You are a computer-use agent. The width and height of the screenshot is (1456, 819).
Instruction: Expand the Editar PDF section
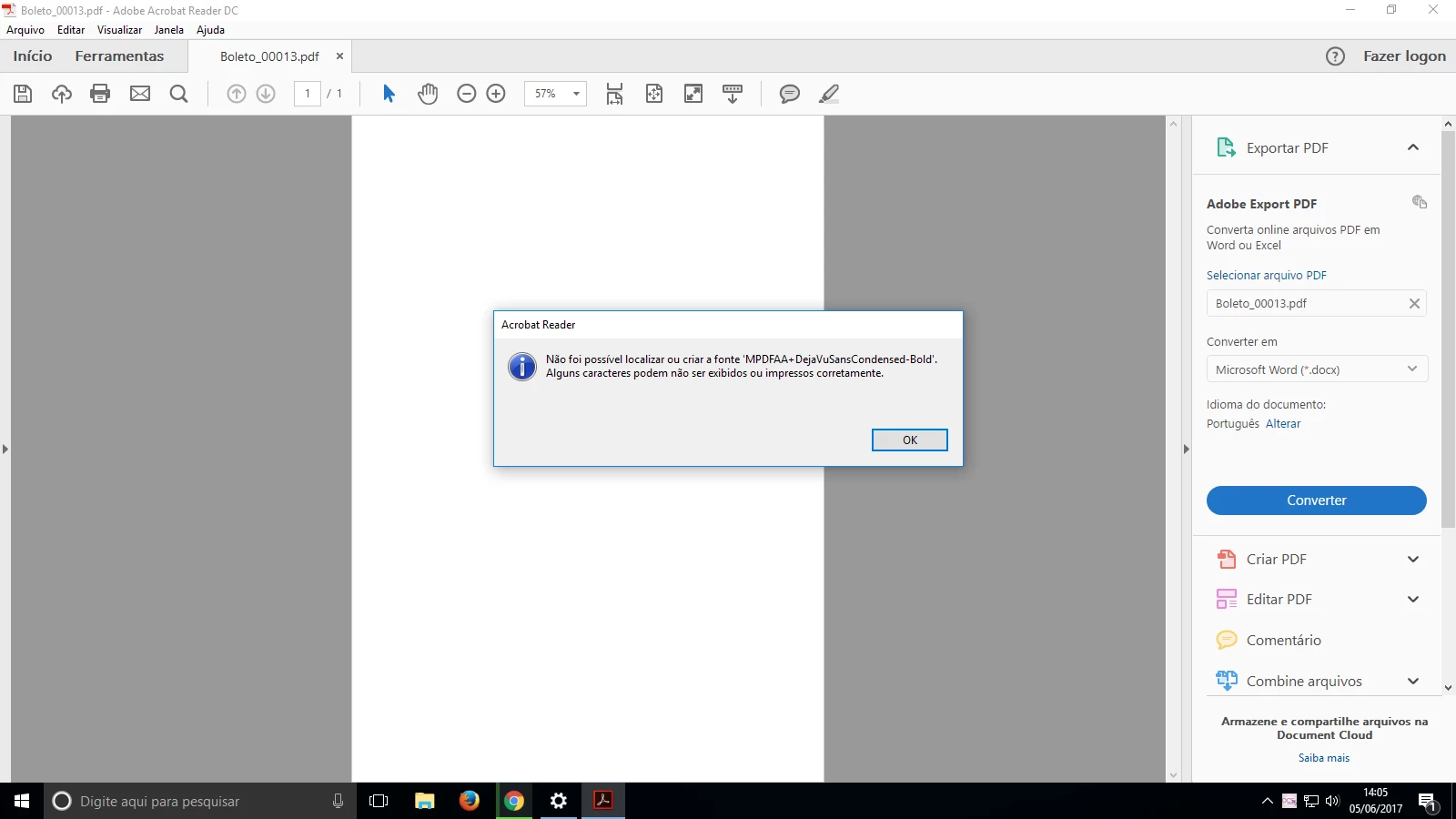(x=1413, y=600)
